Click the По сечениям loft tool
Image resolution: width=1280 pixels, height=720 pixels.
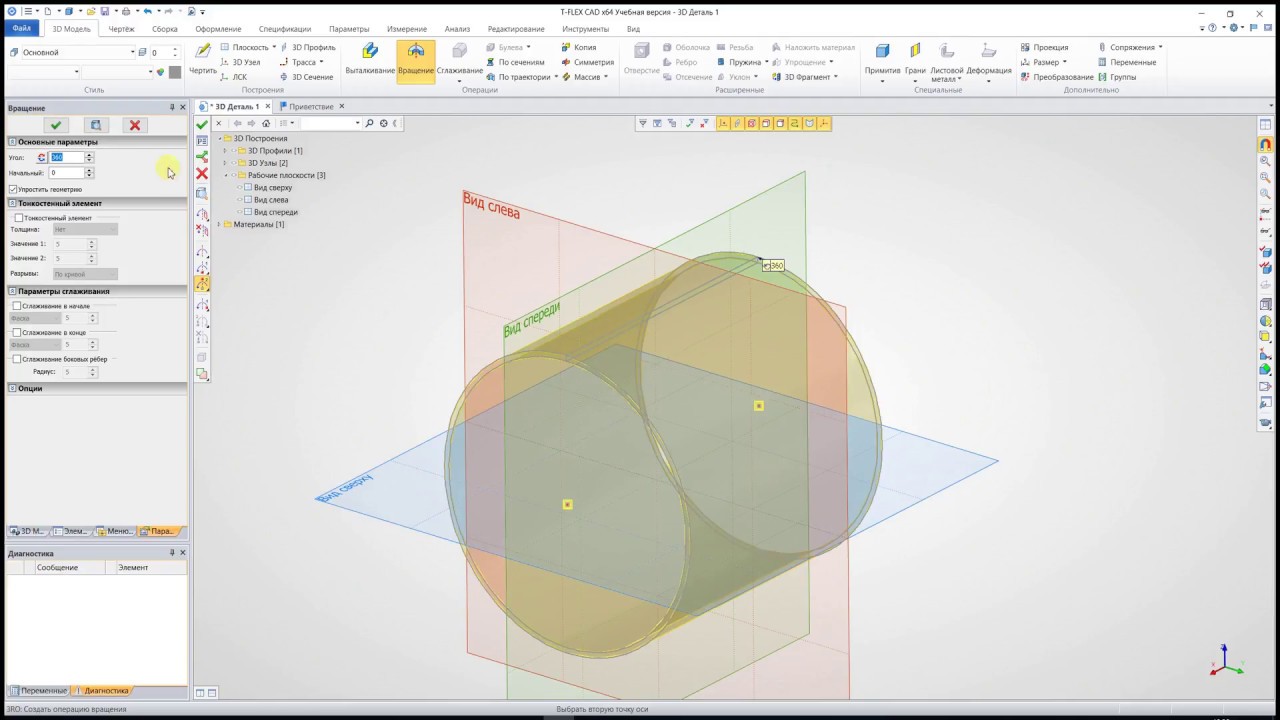(514, 62)
